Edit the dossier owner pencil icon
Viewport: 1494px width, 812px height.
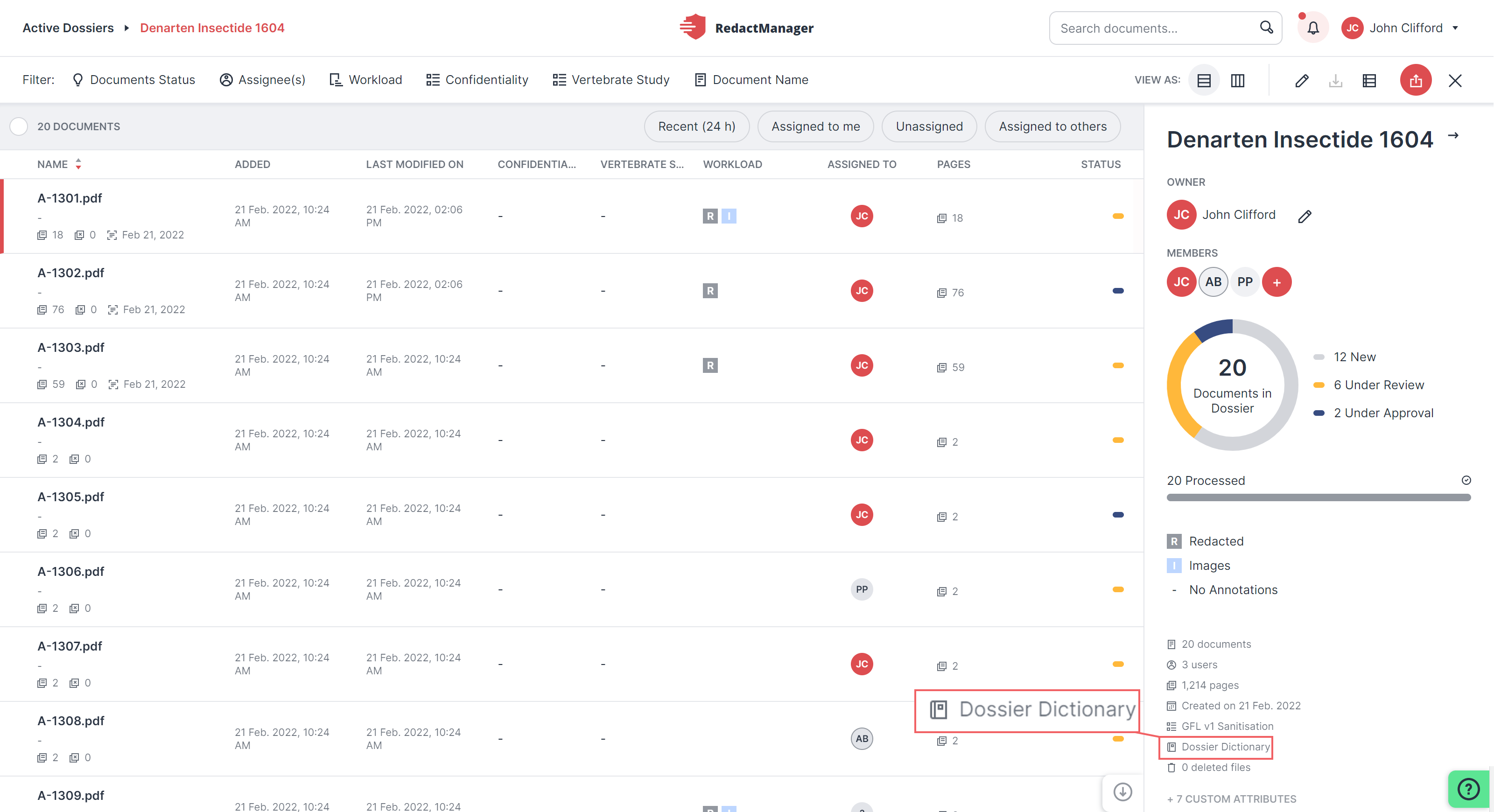(x=1305, y=216)
